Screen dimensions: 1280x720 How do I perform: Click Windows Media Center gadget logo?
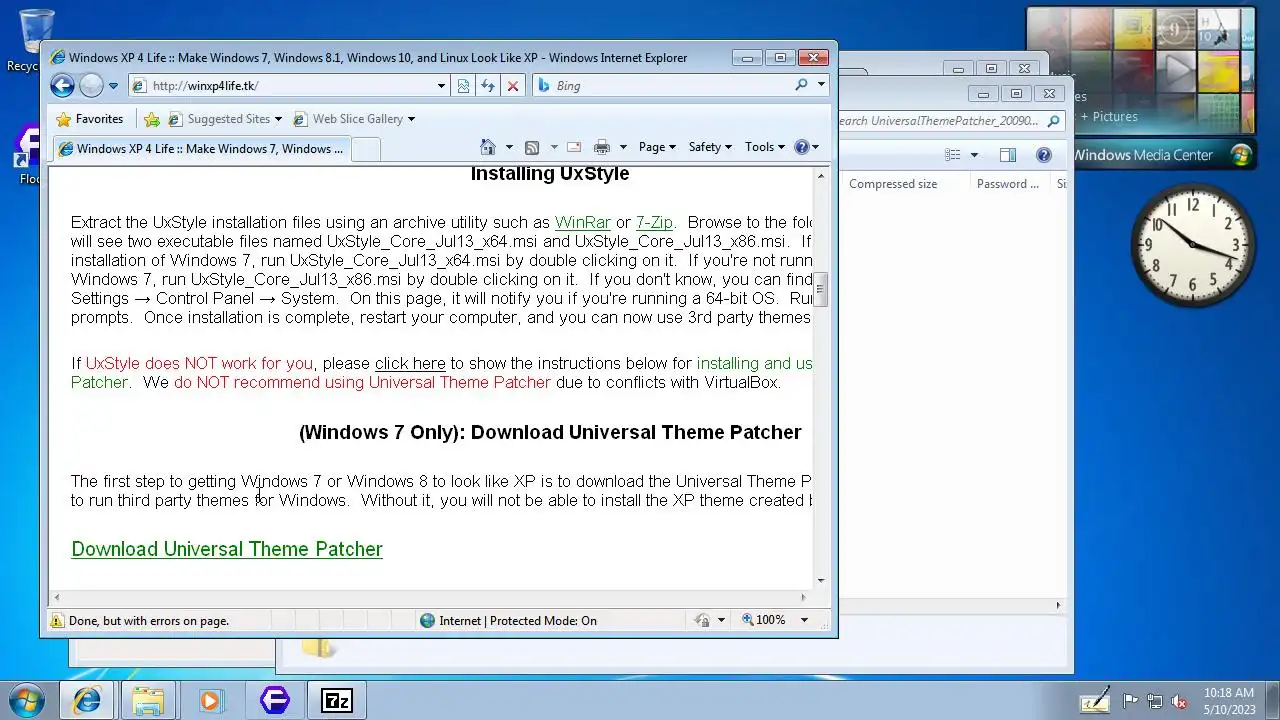tap(1241, 155)
